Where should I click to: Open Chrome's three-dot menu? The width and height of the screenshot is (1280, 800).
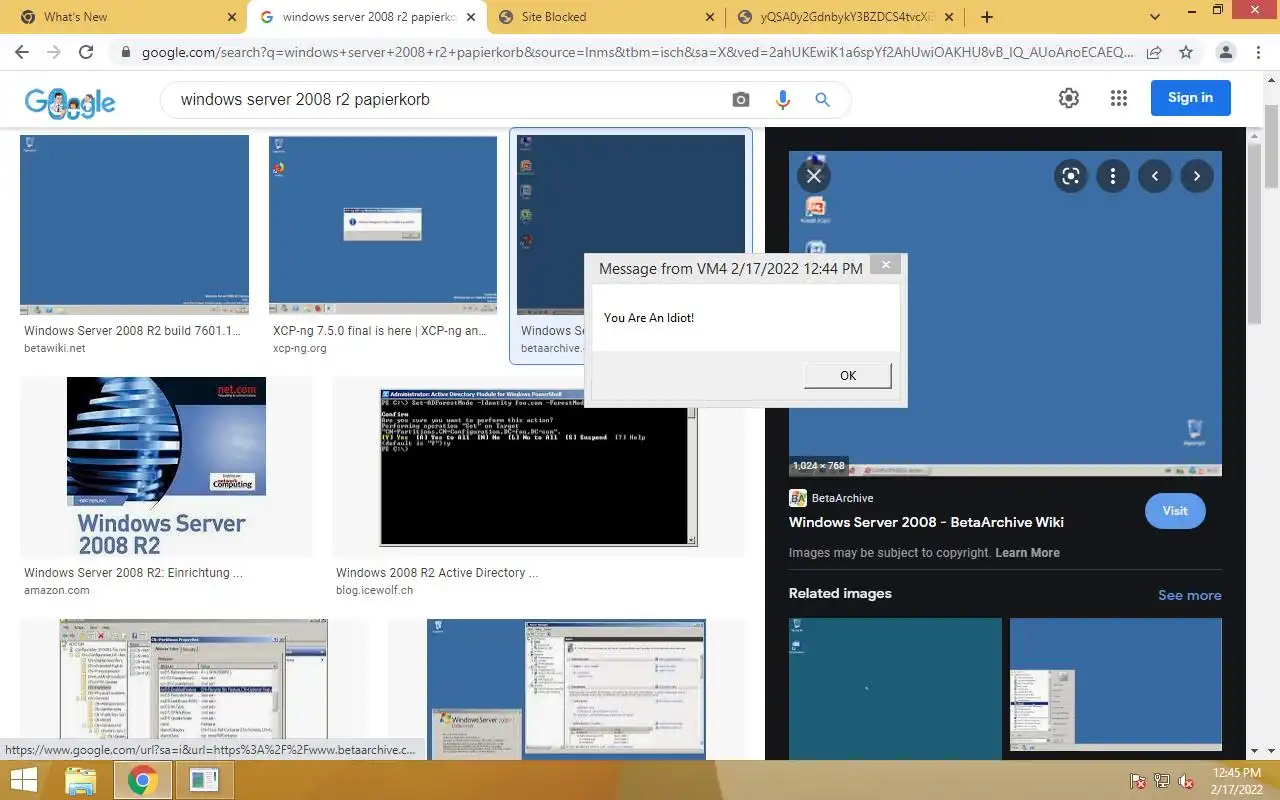pyautogui.click(x=1257, y=52)
